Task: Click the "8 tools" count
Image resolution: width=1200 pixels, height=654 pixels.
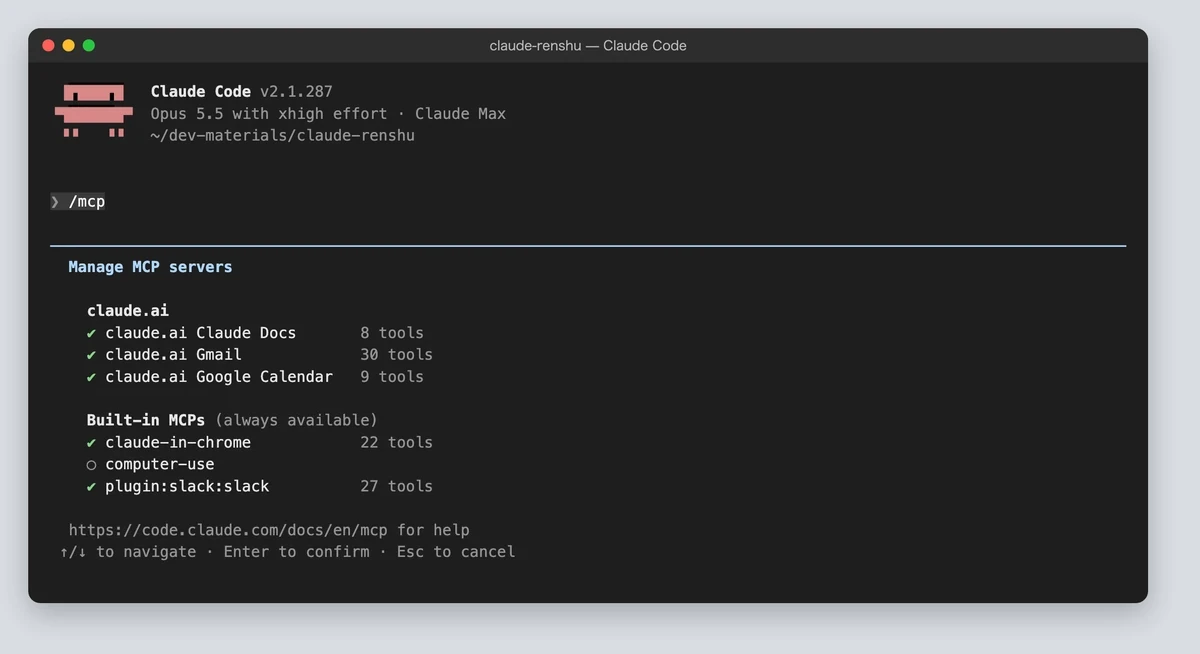Action: 392,333
